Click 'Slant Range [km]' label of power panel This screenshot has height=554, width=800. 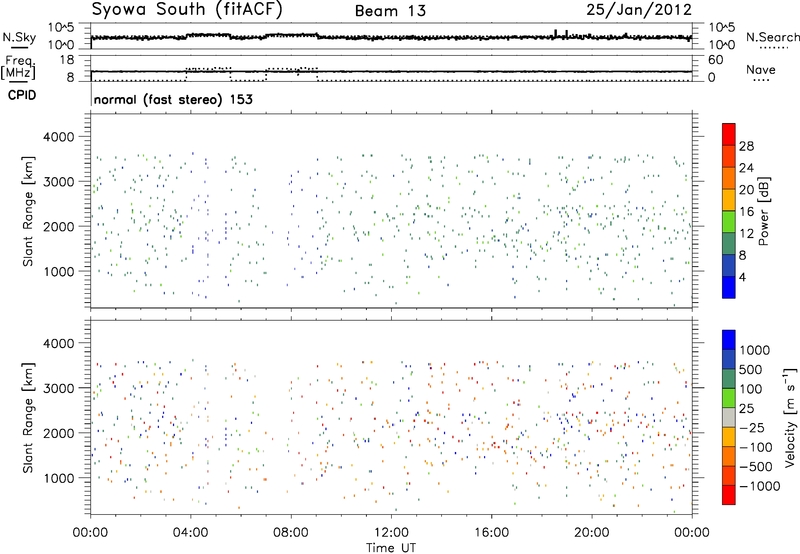28,211
